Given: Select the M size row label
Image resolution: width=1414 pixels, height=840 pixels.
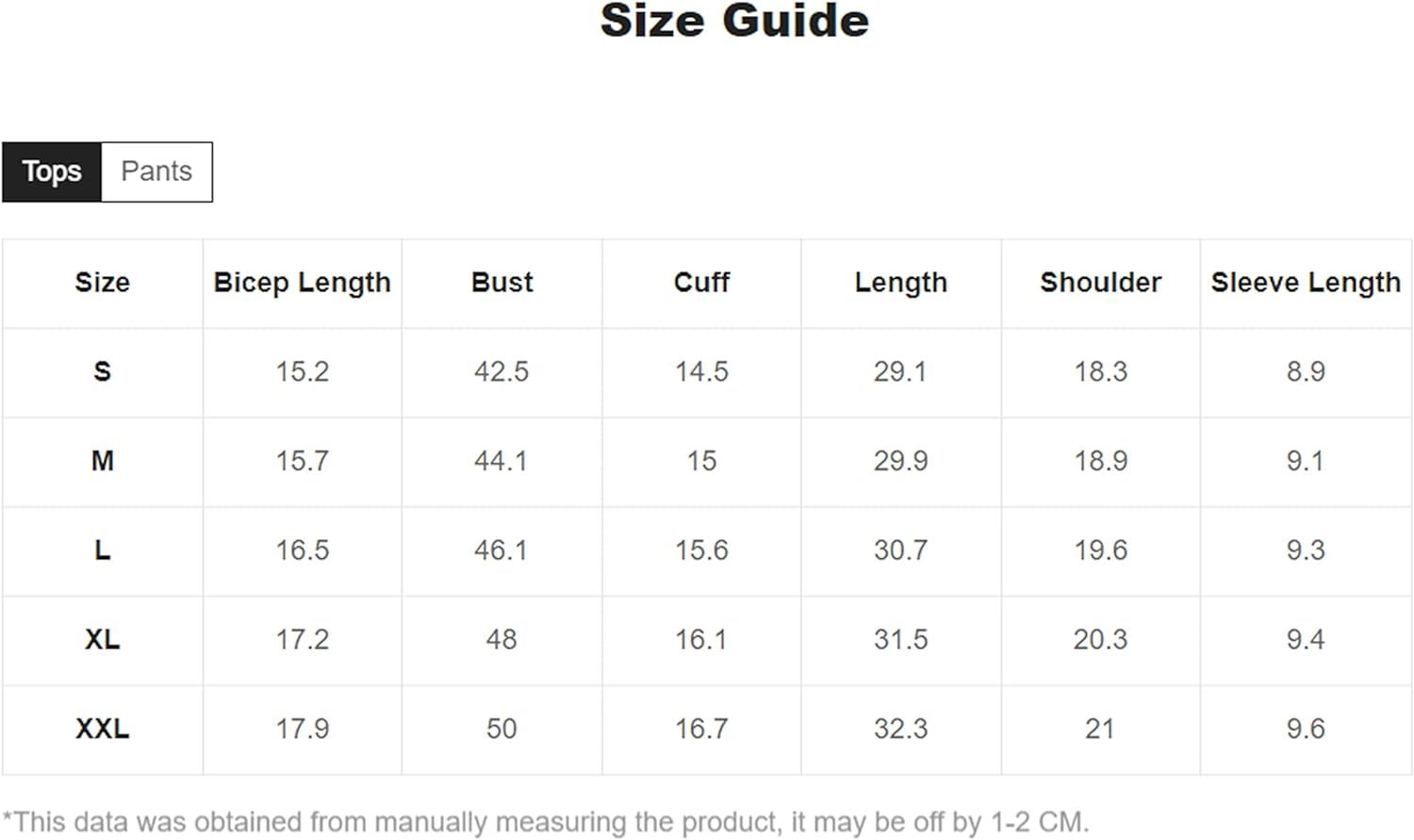Looking at the screenshot, I should tap(102, 461).
